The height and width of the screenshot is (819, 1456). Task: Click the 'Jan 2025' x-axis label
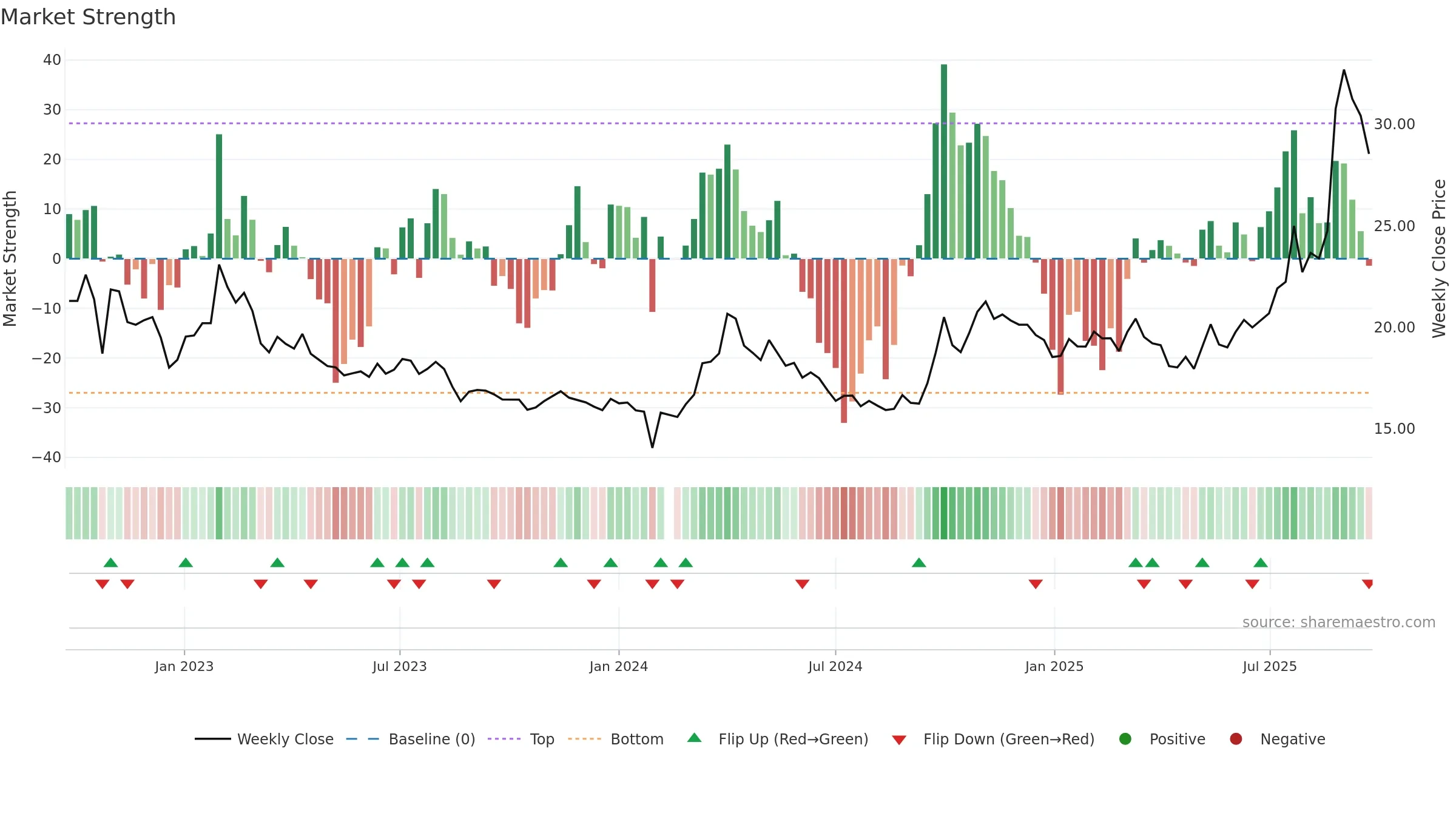tap(1054, 666)
